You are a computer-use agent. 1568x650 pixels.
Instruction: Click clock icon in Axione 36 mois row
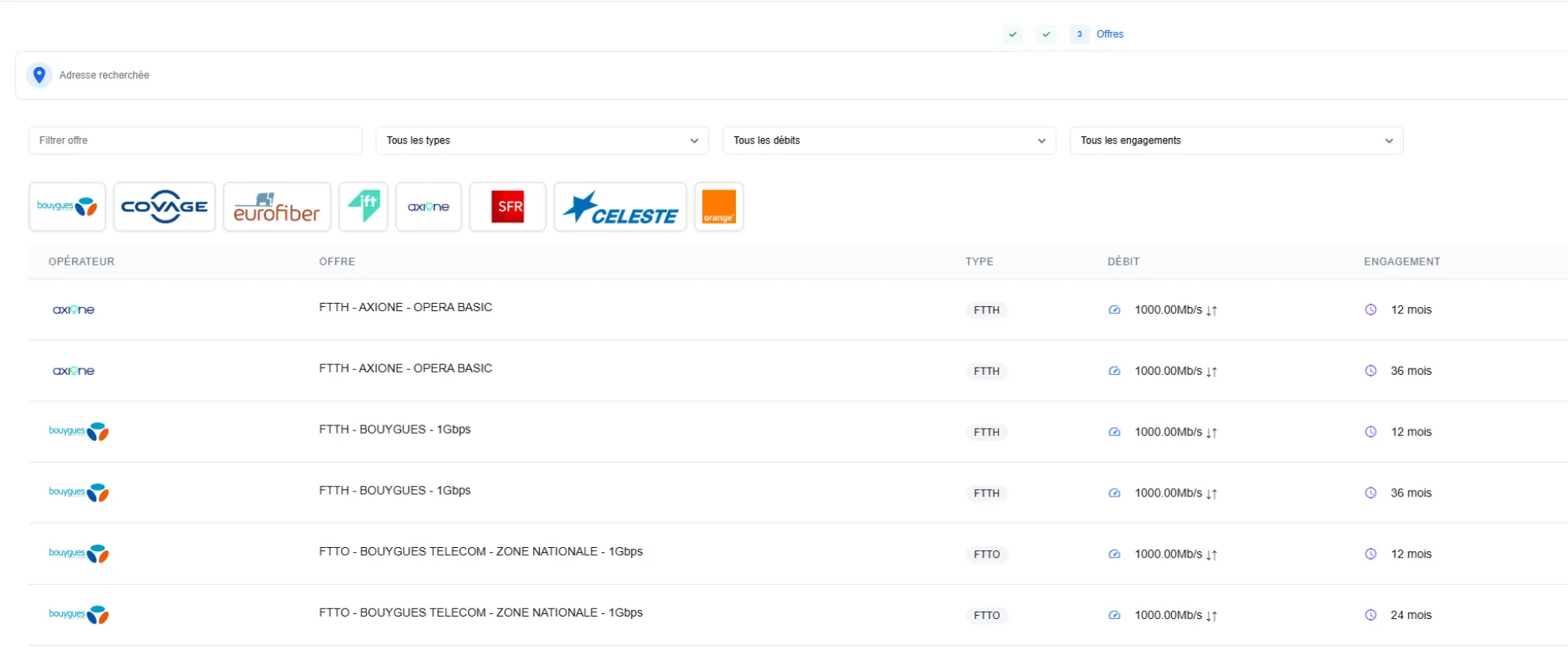click(x=1370, y=371)
